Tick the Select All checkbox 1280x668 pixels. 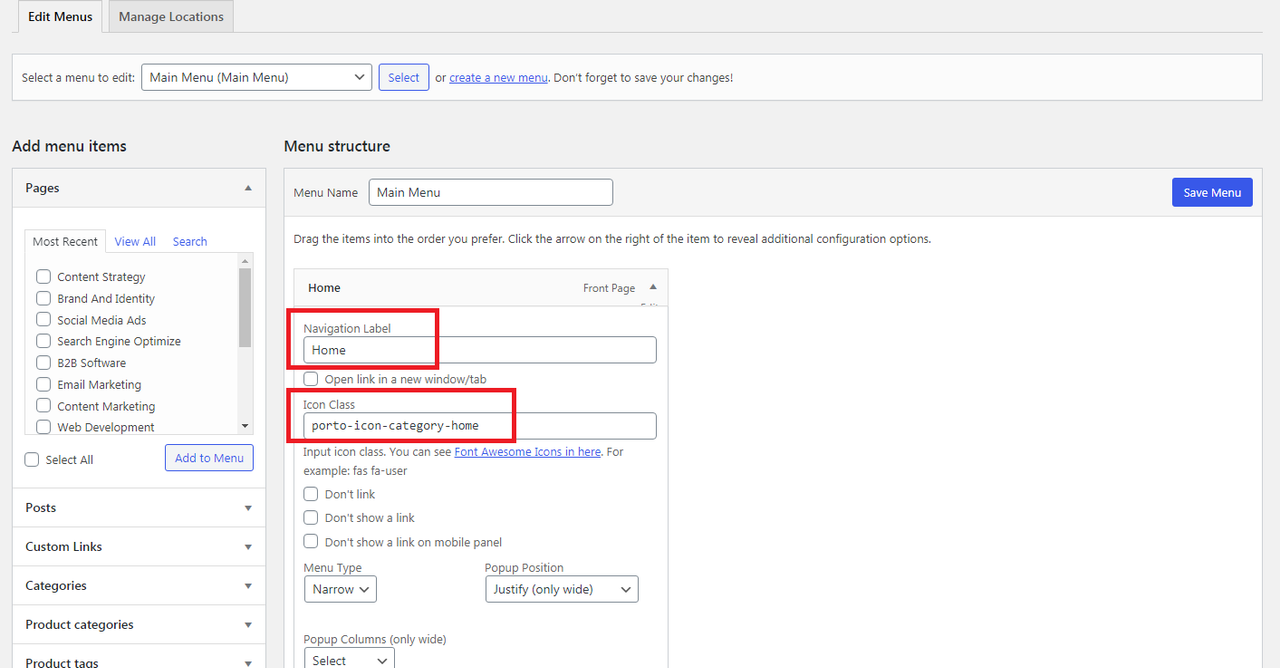pyautogui.click(x=32, y=459)
